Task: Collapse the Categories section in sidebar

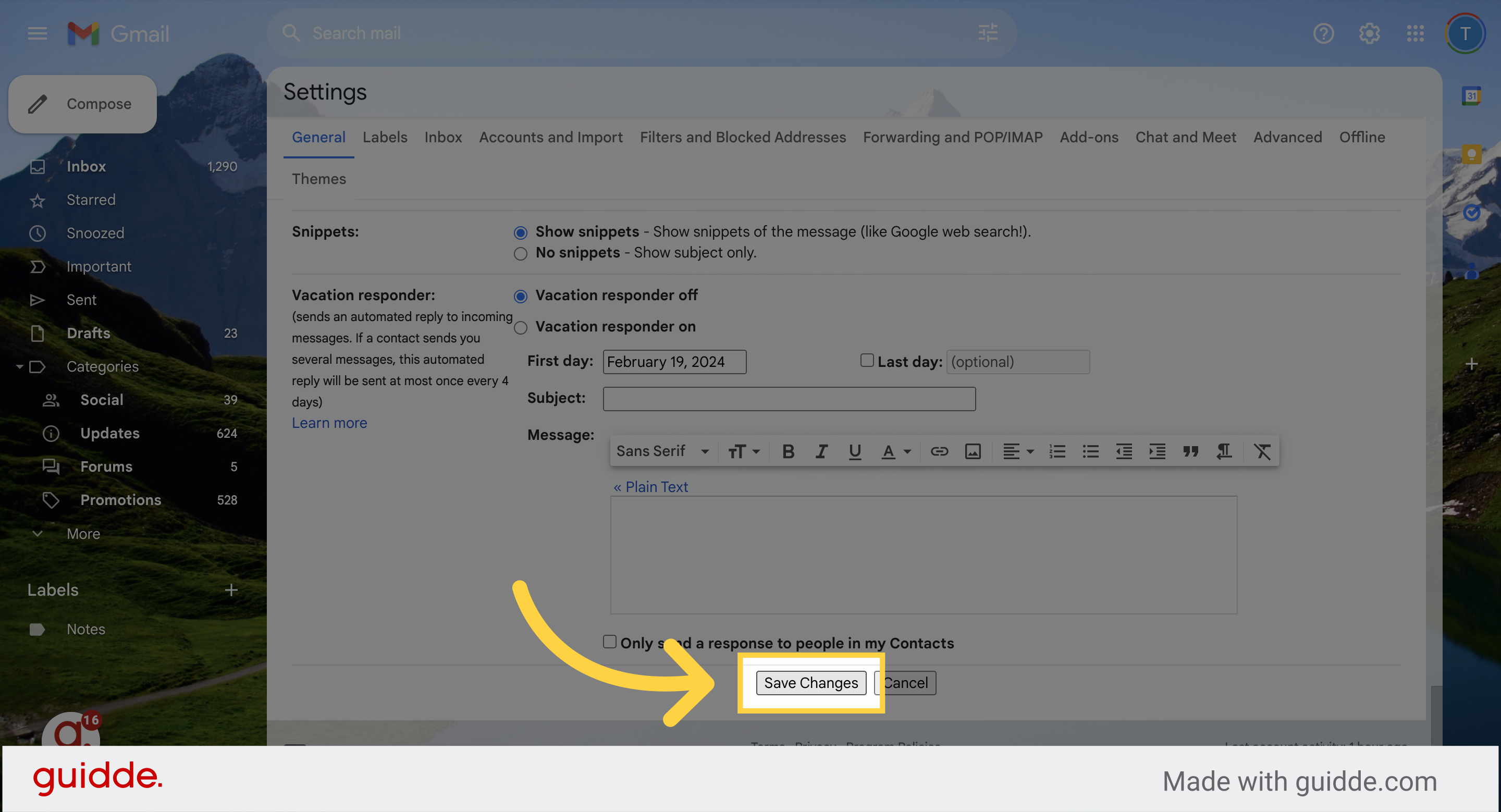Action: click(x=19, y=366)
